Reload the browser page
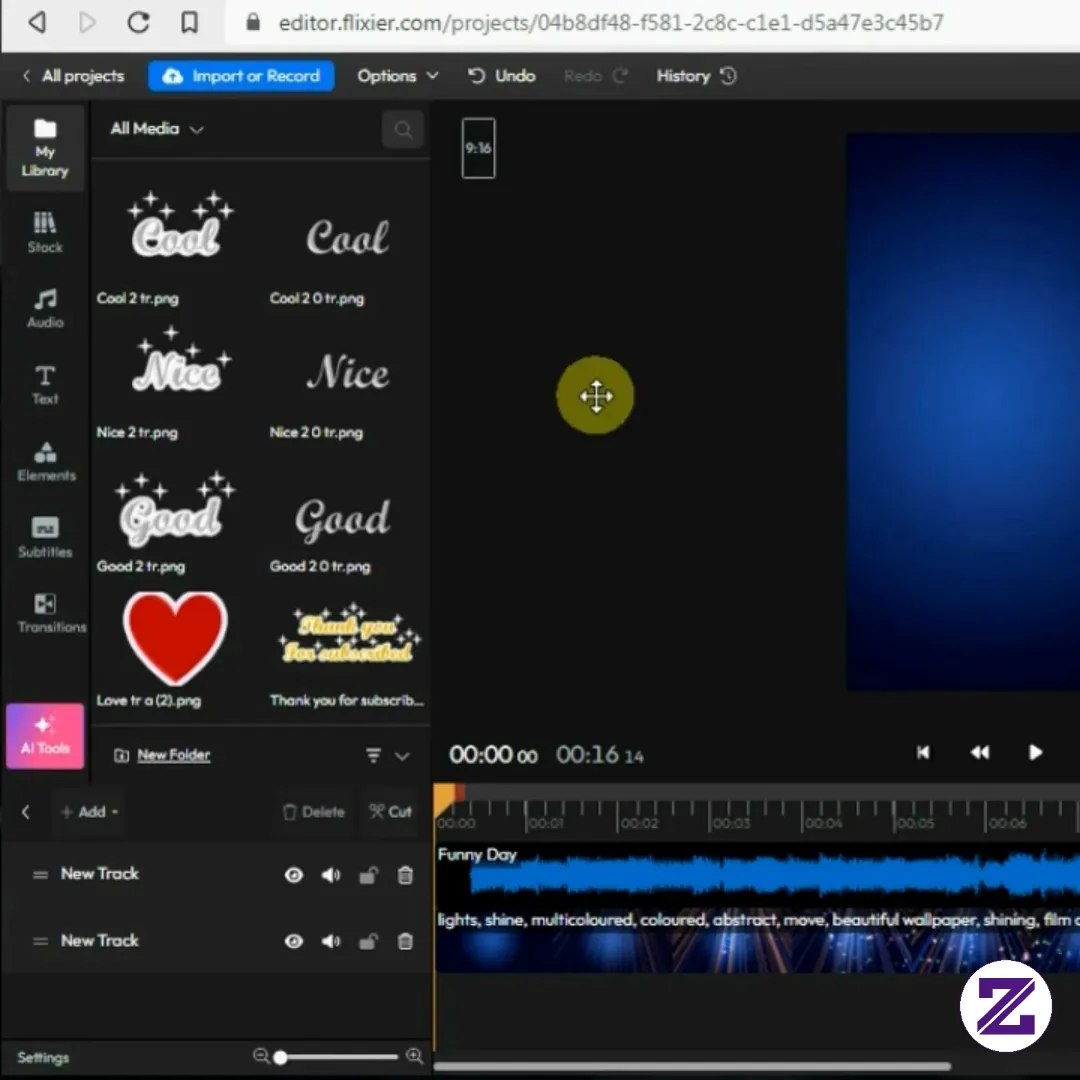The height and width of the screenshot is (1080, 1080). (x=138, y=22)
